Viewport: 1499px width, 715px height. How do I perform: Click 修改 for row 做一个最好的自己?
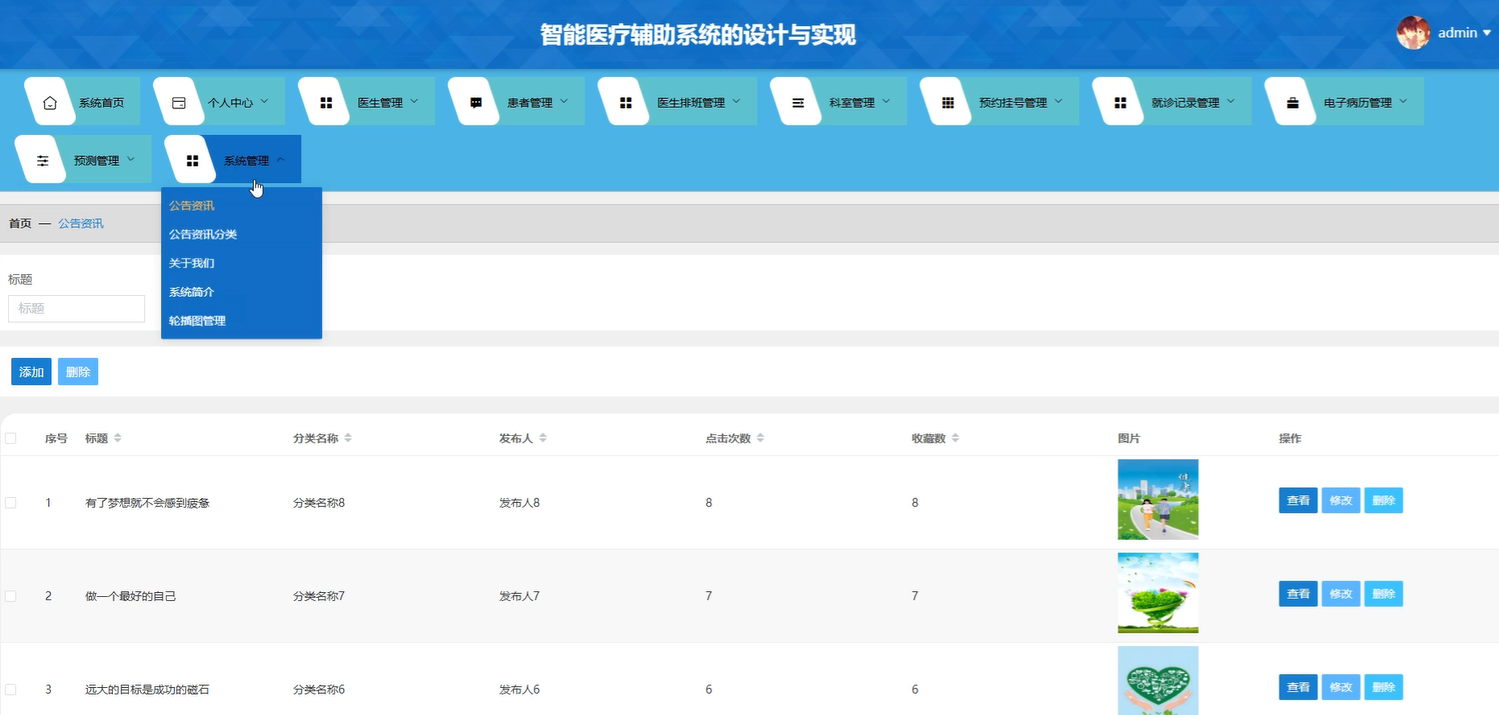(x=1341, y=594)
